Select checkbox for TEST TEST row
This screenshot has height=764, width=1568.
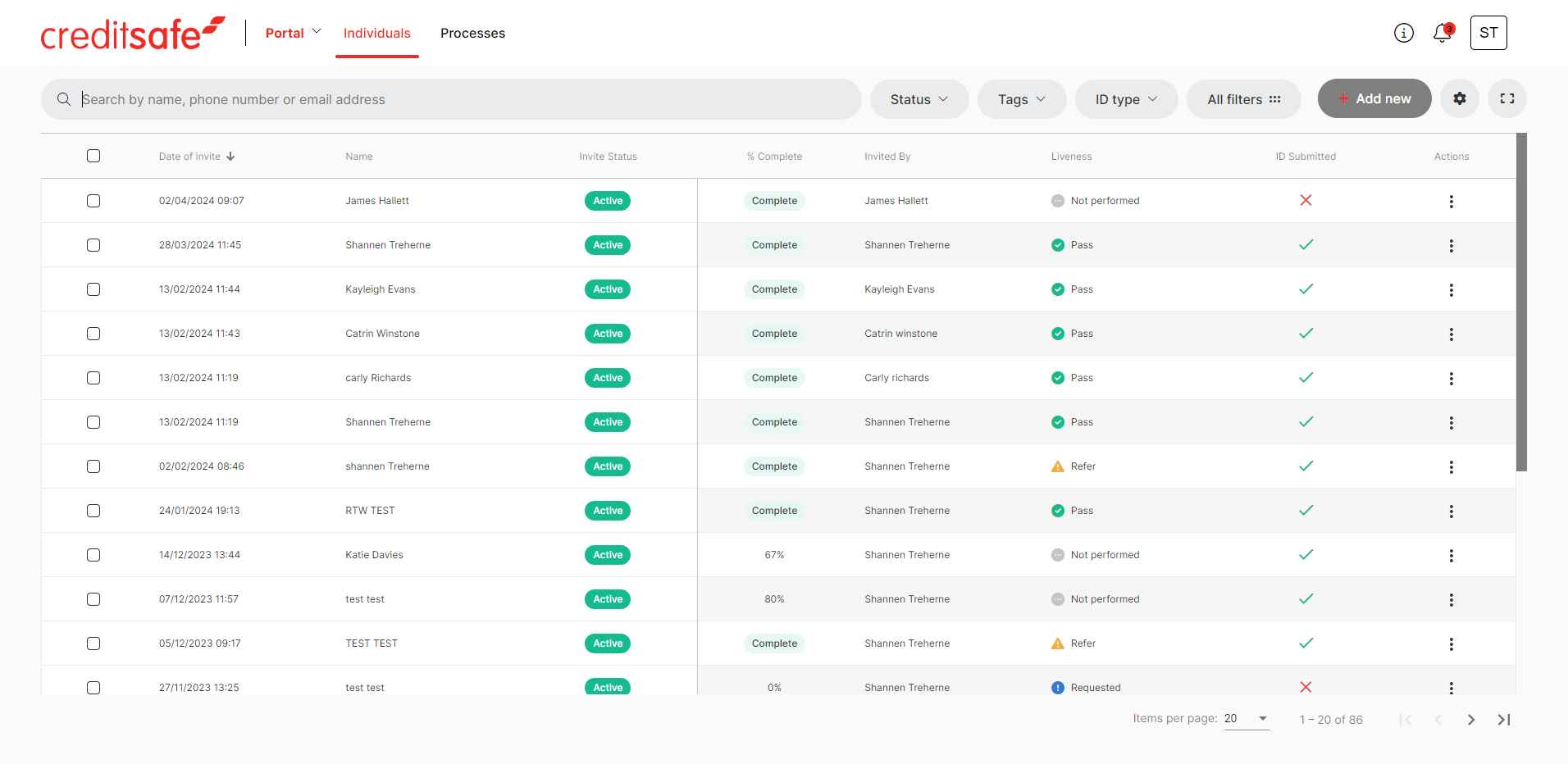[x=93, y=643]
